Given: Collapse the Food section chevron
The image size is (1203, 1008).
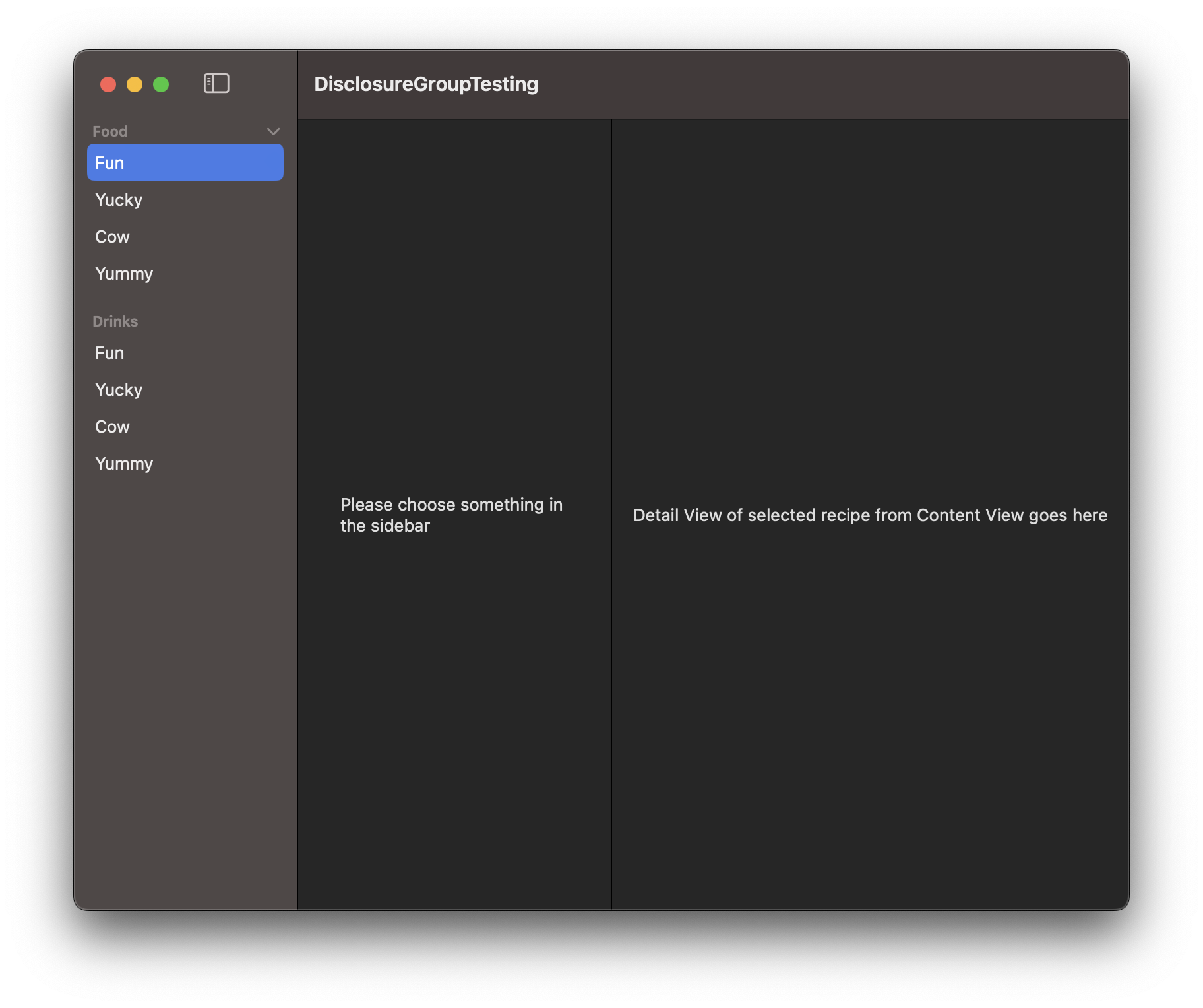Looking at the screenshot, I should (273, 131).
